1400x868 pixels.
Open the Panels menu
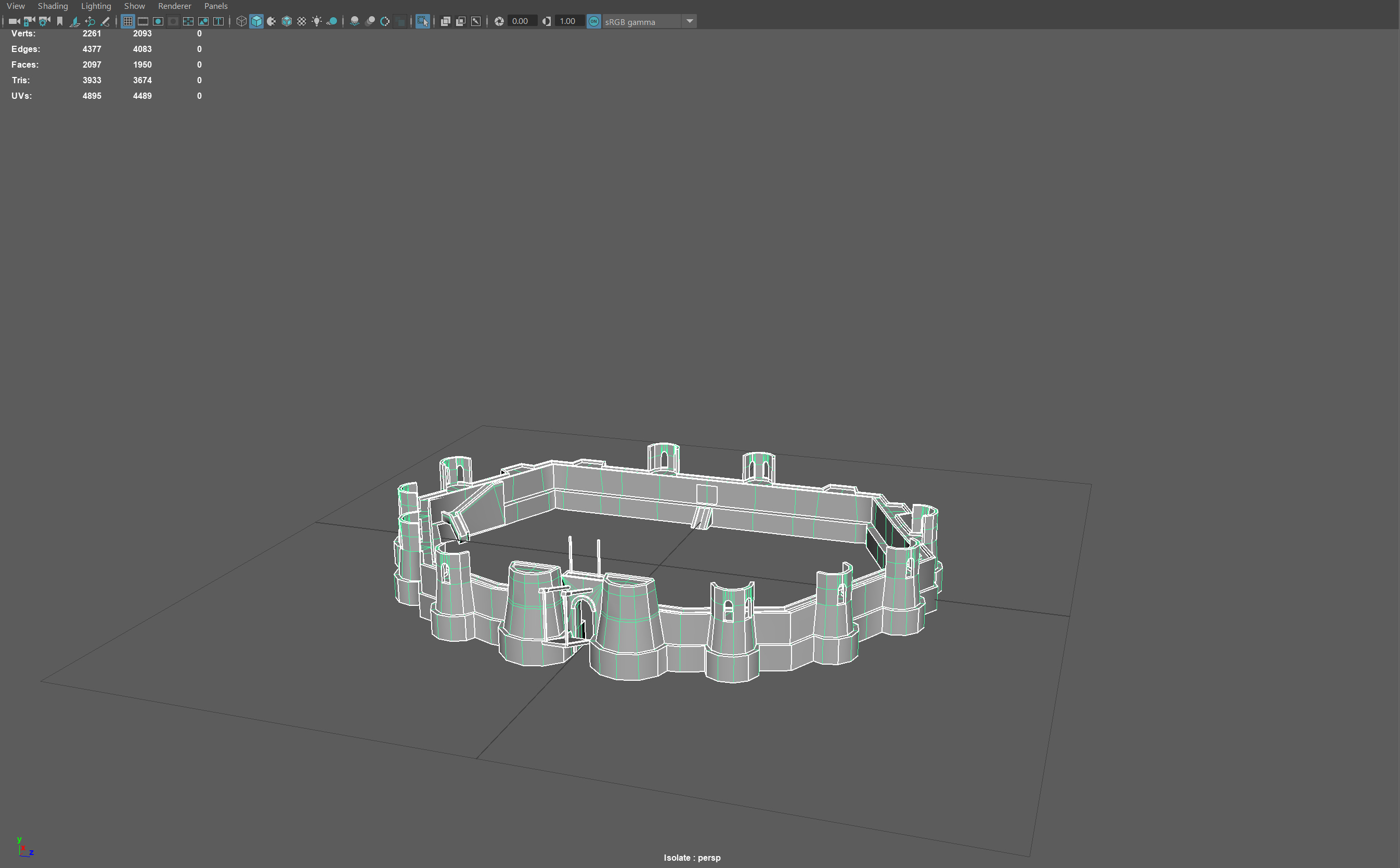[216, 6]
